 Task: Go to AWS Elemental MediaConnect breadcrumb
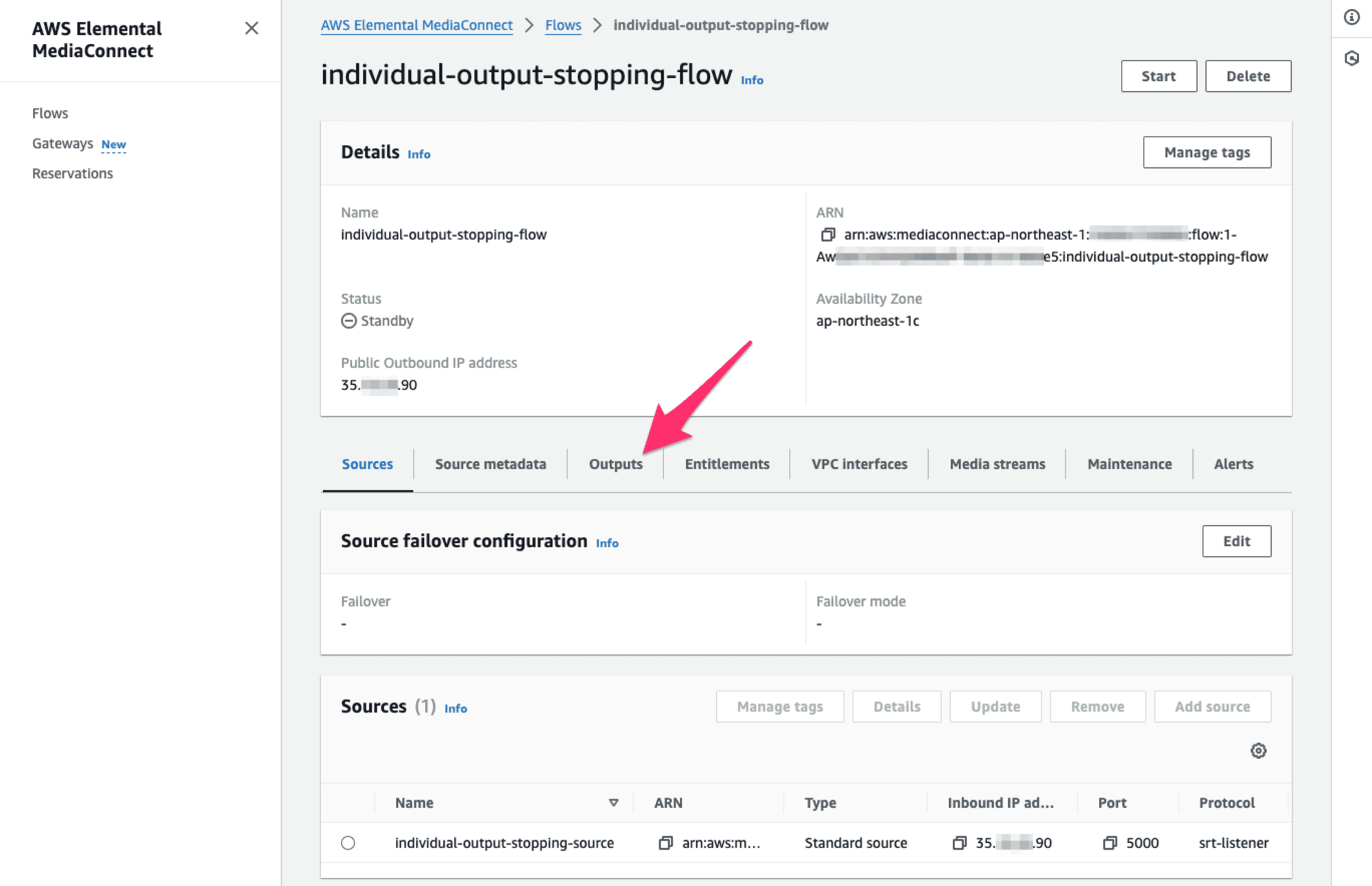click(x=416, y=25)
